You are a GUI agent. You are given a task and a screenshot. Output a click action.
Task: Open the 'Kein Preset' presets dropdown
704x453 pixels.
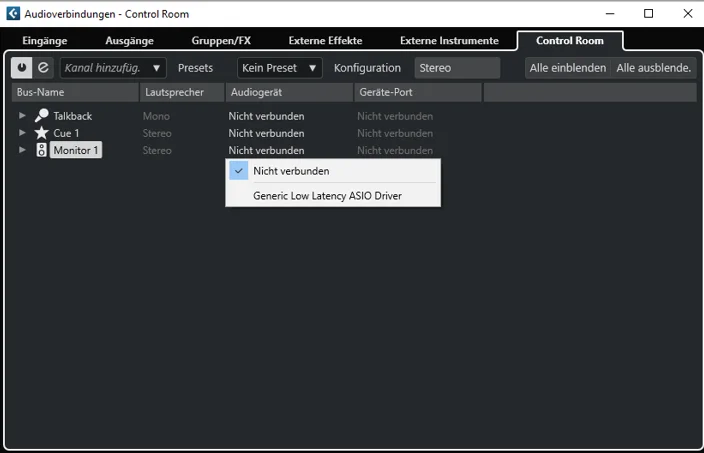(x=279, y=68)
